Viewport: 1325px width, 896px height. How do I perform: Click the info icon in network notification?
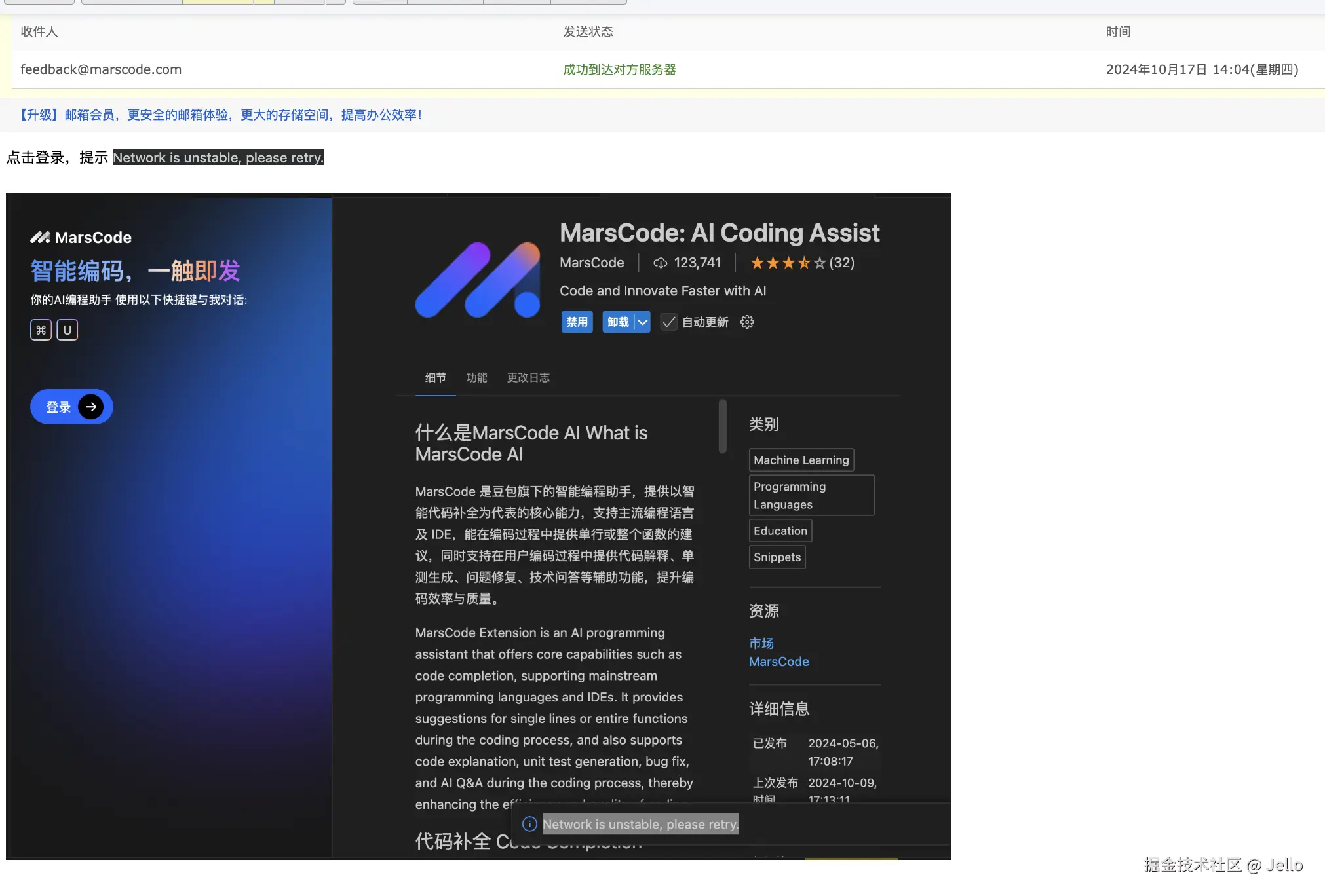click(529, 824)
